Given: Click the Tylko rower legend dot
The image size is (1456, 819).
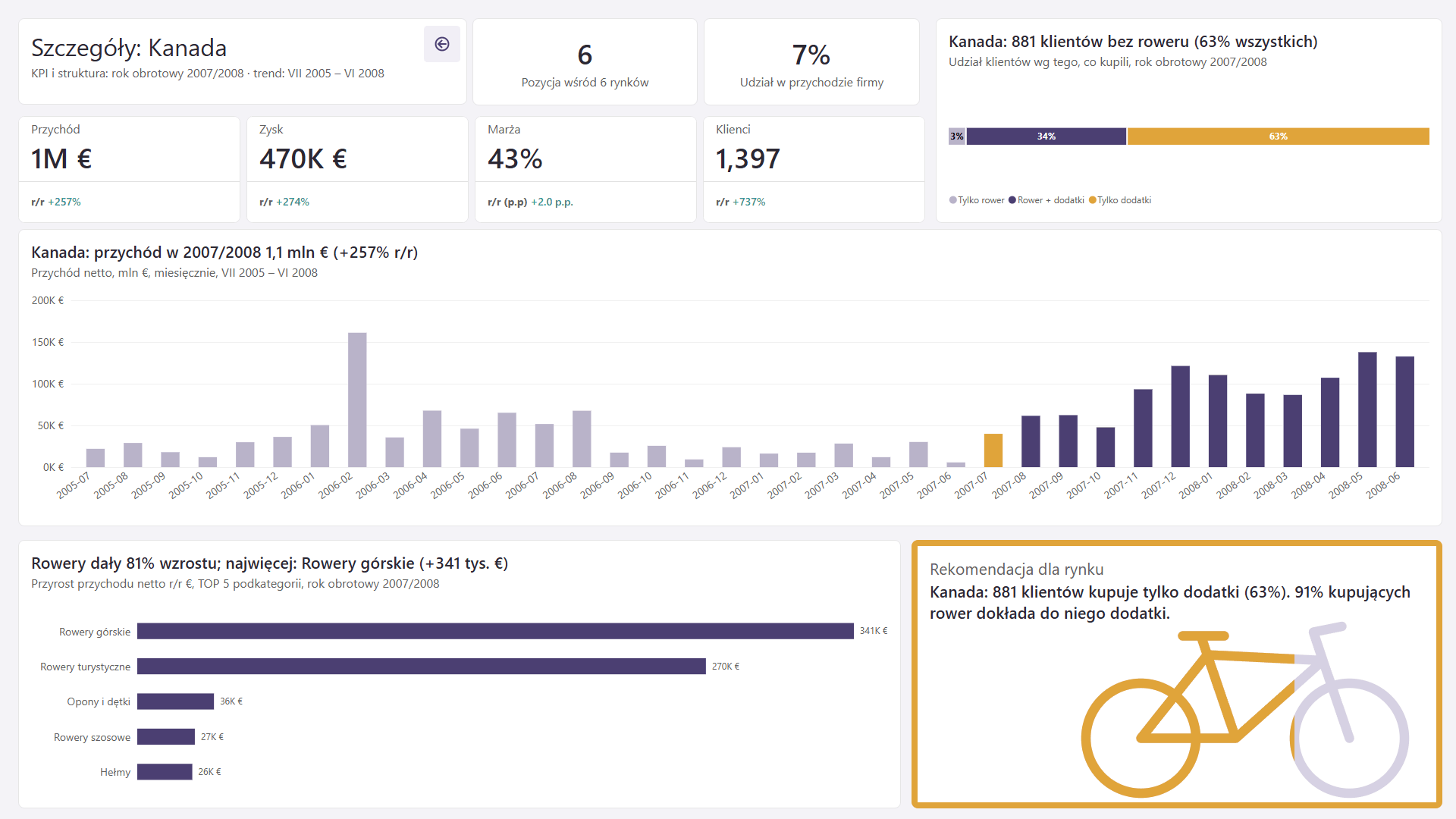Looking at the screenshot, I should (x=953, y=200).
